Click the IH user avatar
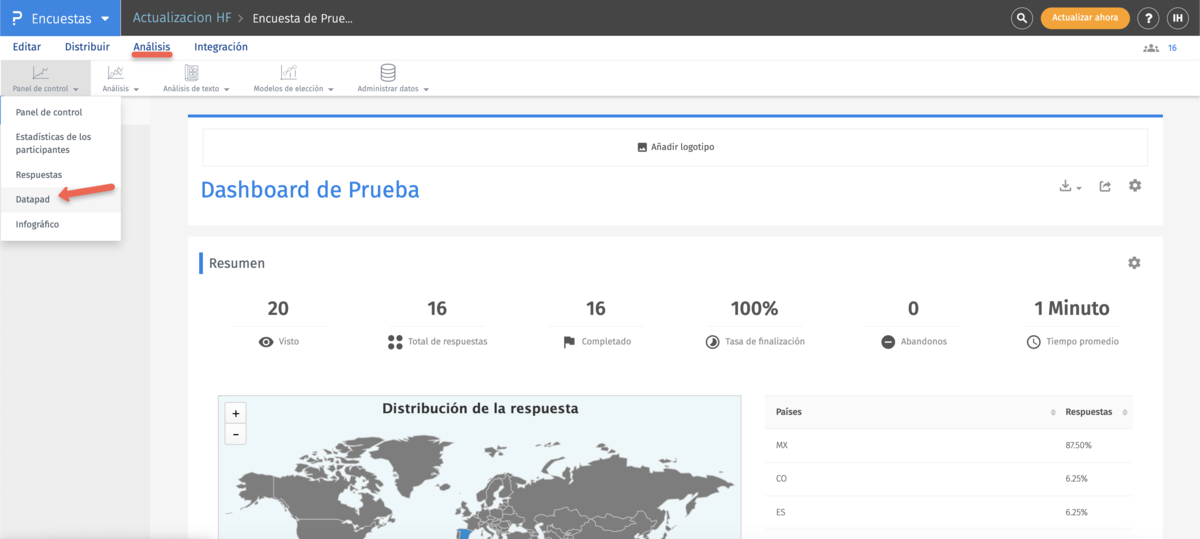The image size is (1200, 539). (1177, 18)
